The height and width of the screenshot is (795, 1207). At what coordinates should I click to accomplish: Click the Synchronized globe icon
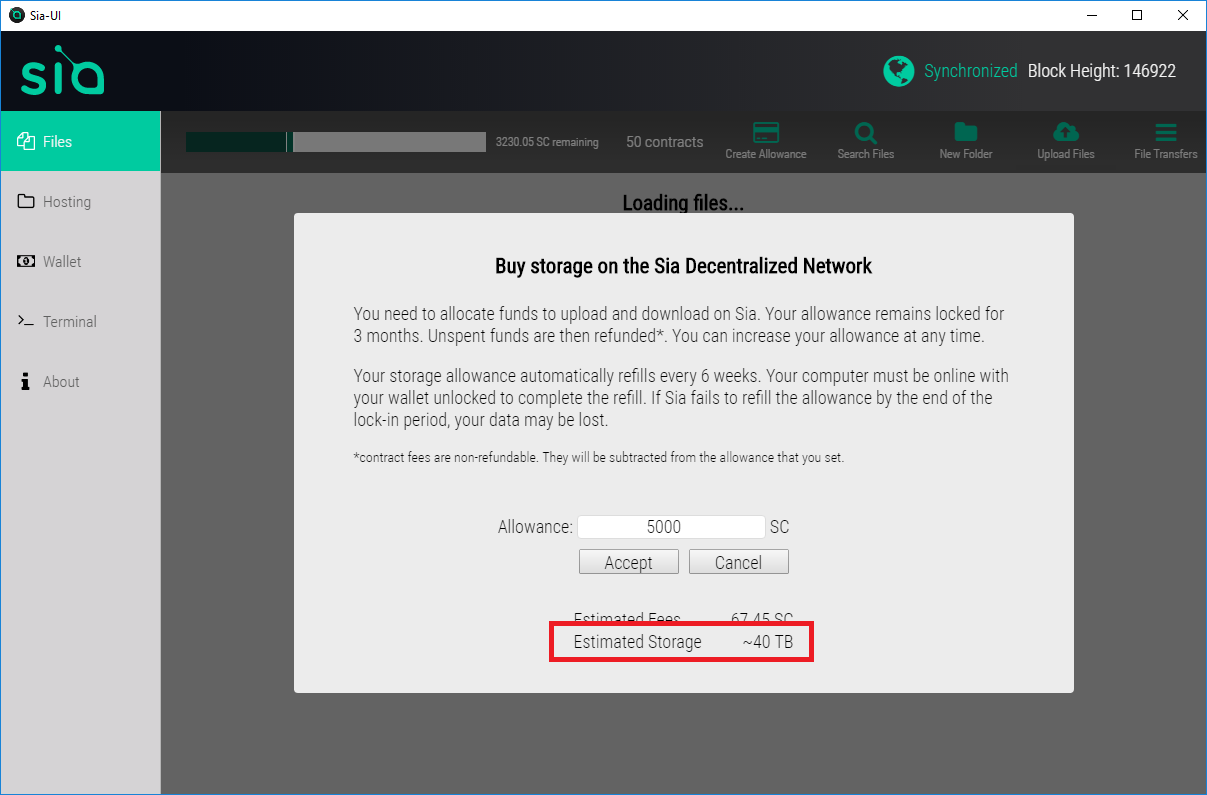[898, 71]
